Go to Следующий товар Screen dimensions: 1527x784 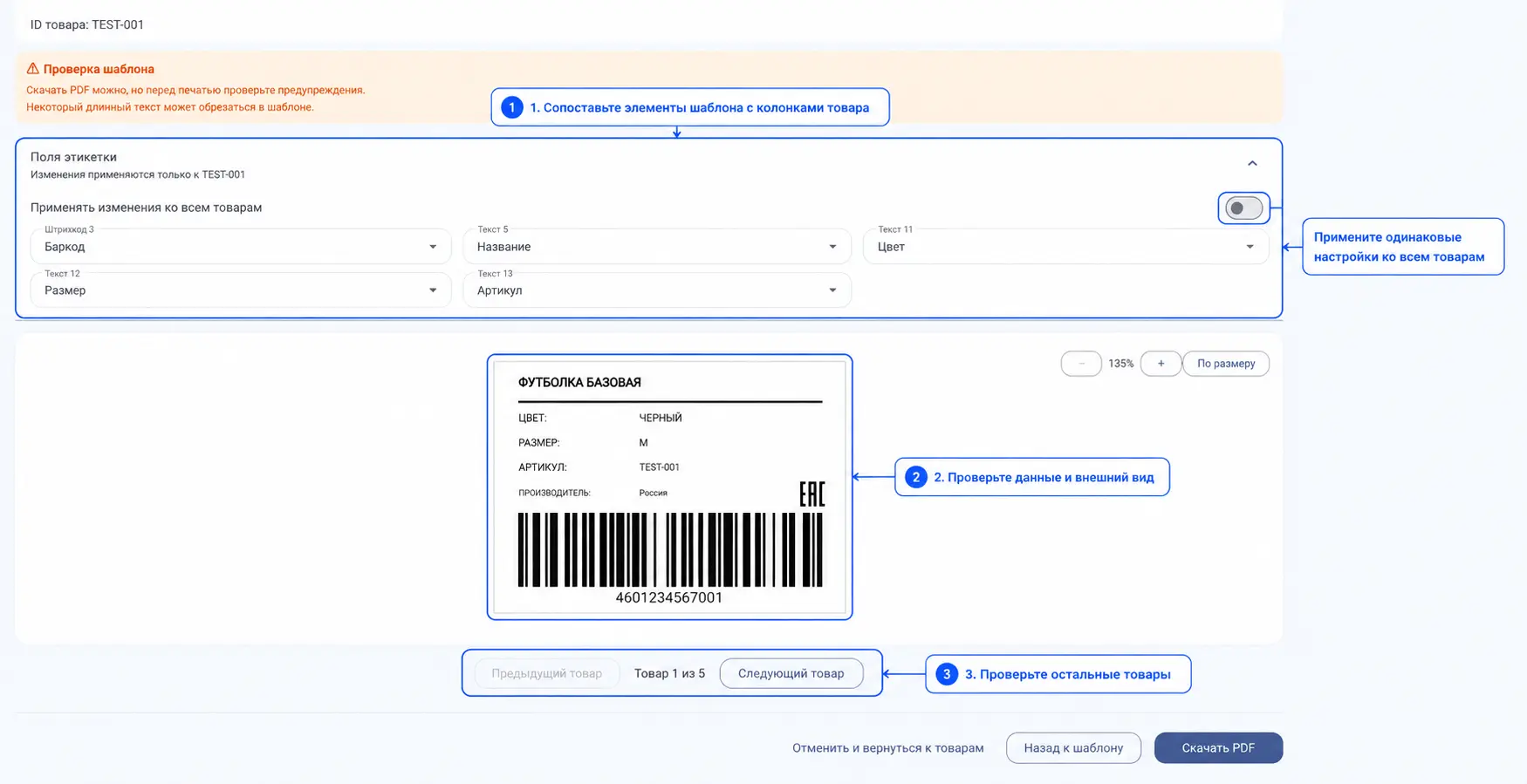coord(791,673)
